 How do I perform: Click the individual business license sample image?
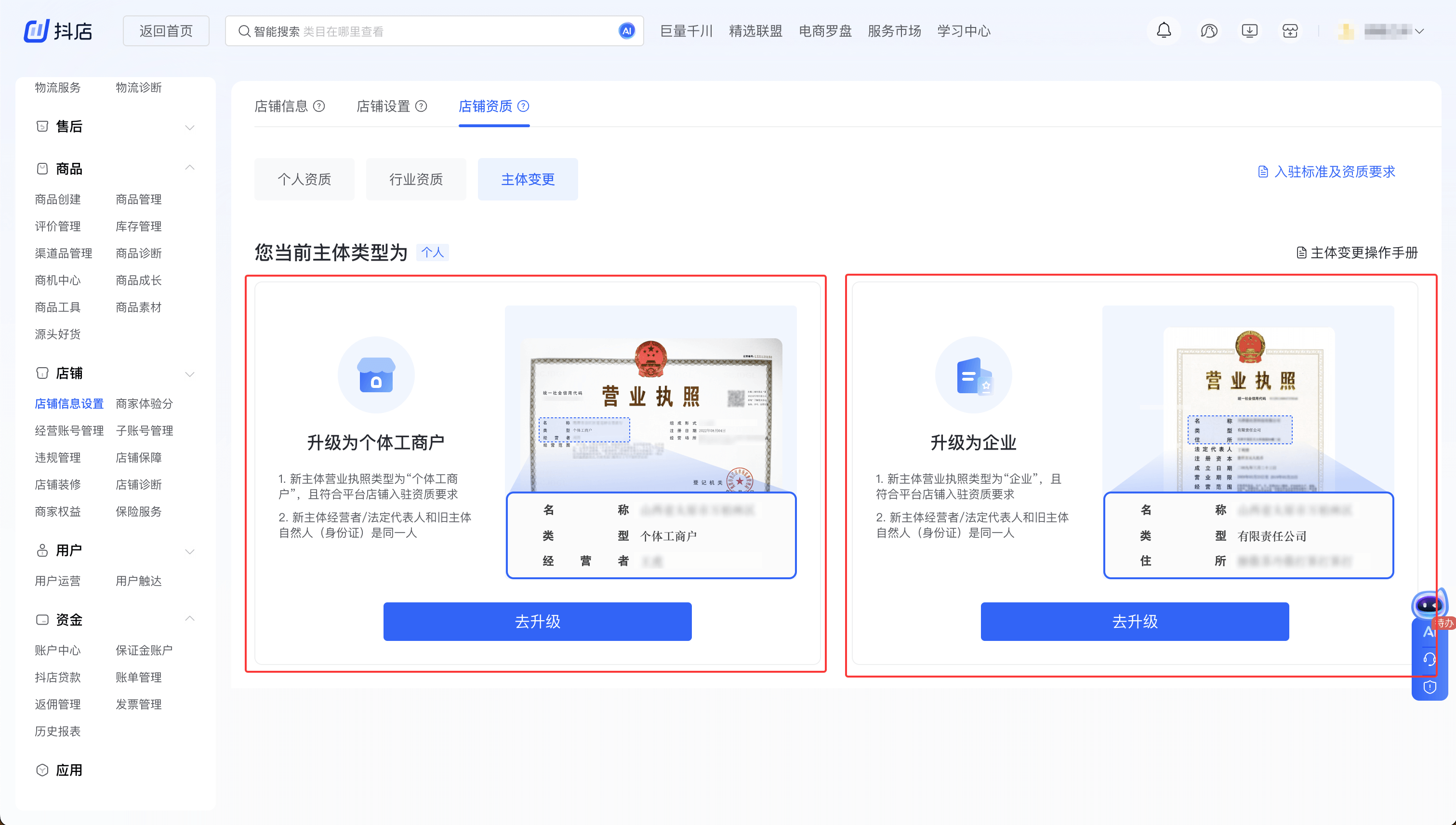click(651, 442)
